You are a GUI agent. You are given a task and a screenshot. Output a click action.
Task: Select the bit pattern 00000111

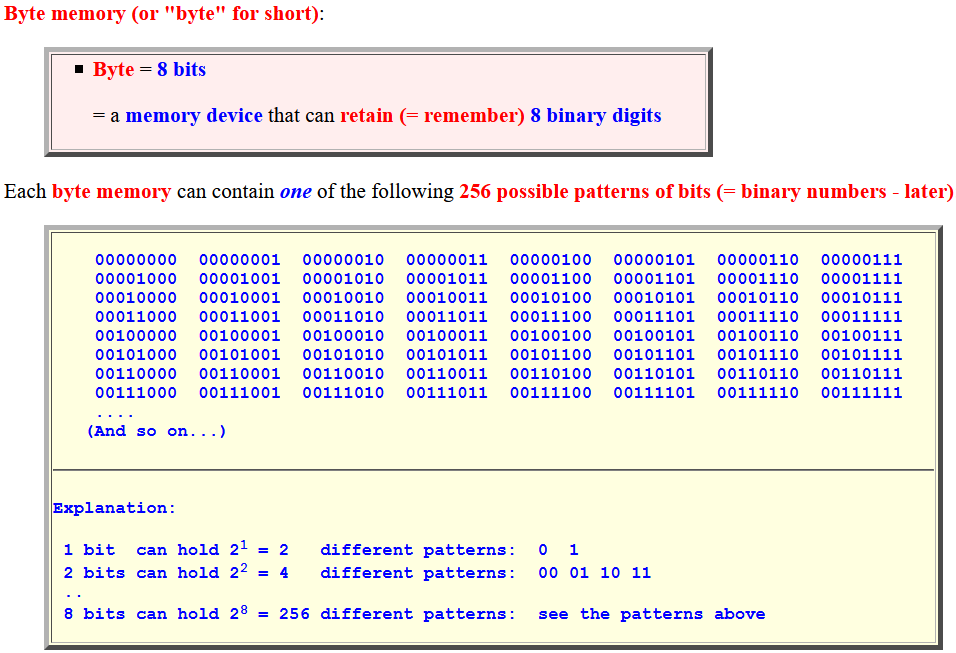coord(861,260)
